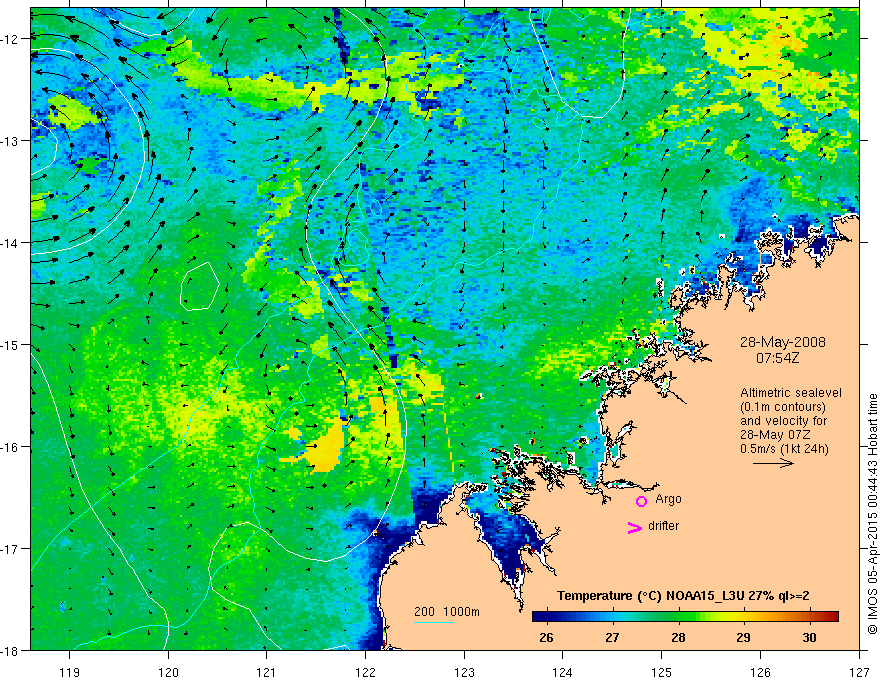Click the longitude axis label '122'
The height and width of the screenshot is (680, 880).
(x=365, y=672)
